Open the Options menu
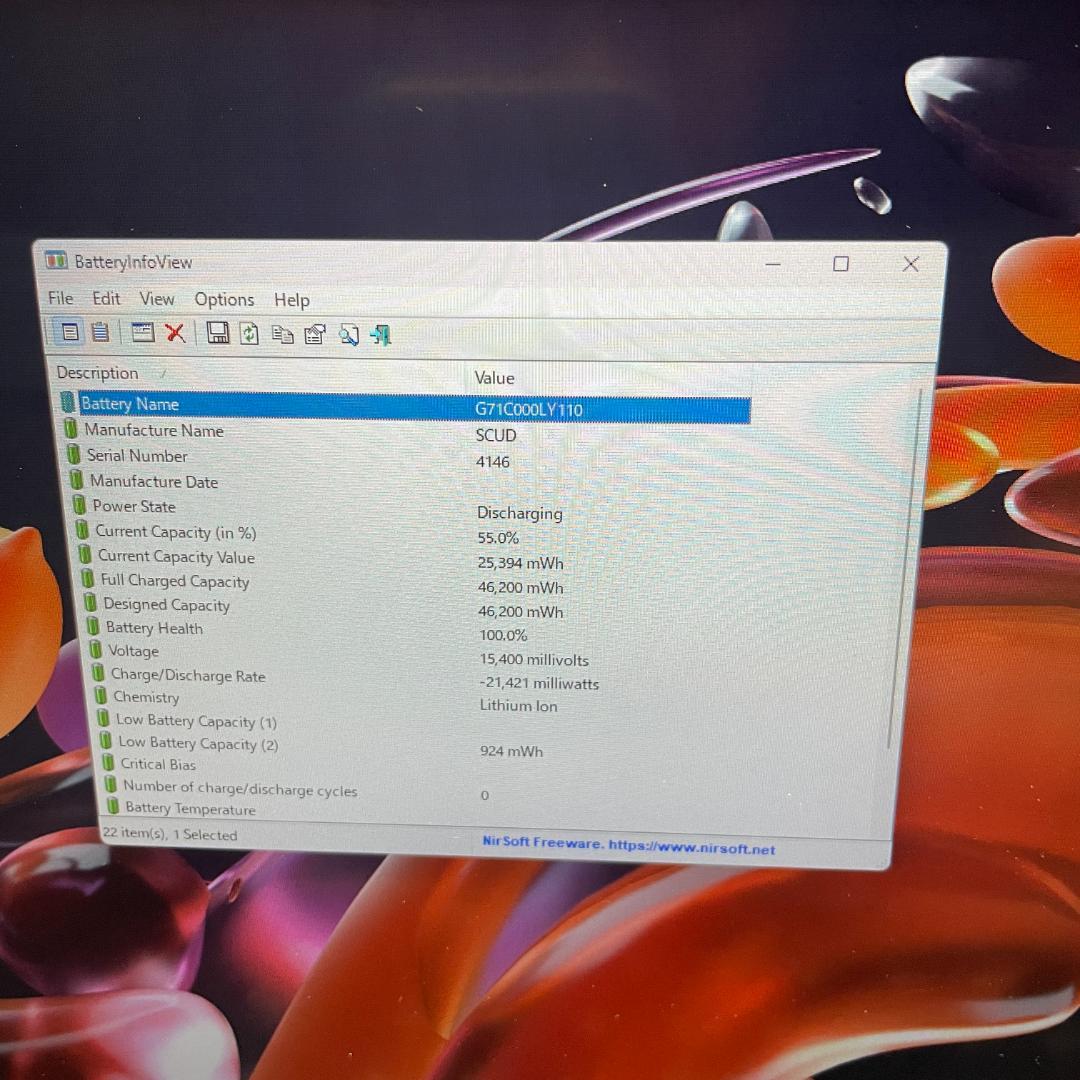Screen dimensions: 1080x1080 224,300
